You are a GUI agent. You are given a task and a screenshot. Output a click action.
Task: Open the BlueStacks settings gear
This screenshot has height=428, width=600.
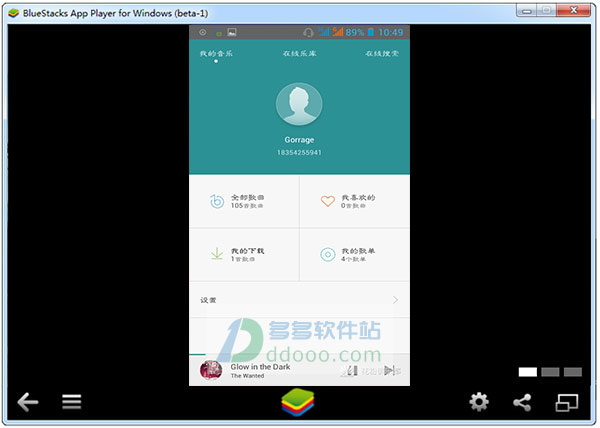coord(479,403)
